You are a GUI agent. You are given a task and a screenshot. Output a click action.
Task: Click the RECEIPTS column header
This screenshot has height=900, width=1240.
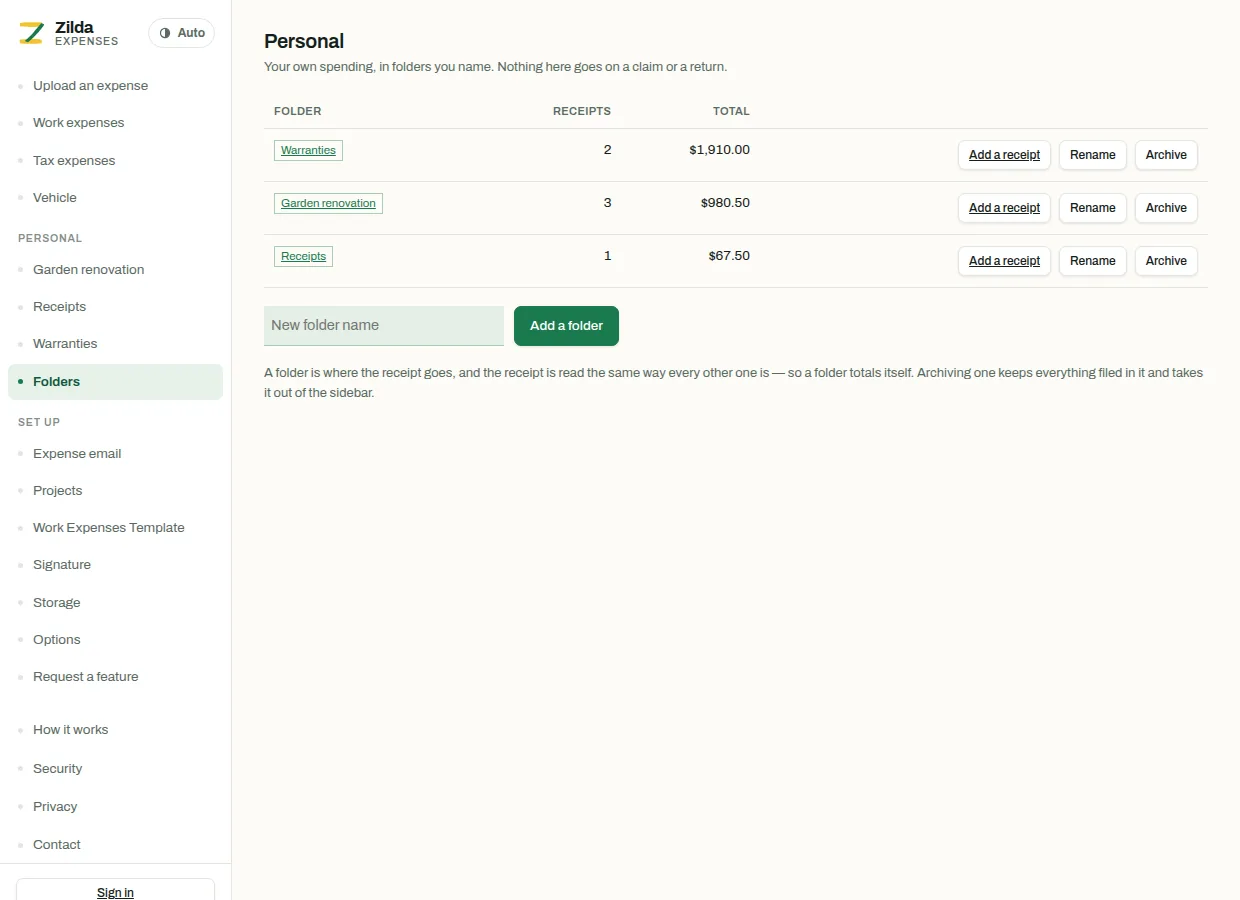[582, 111]
